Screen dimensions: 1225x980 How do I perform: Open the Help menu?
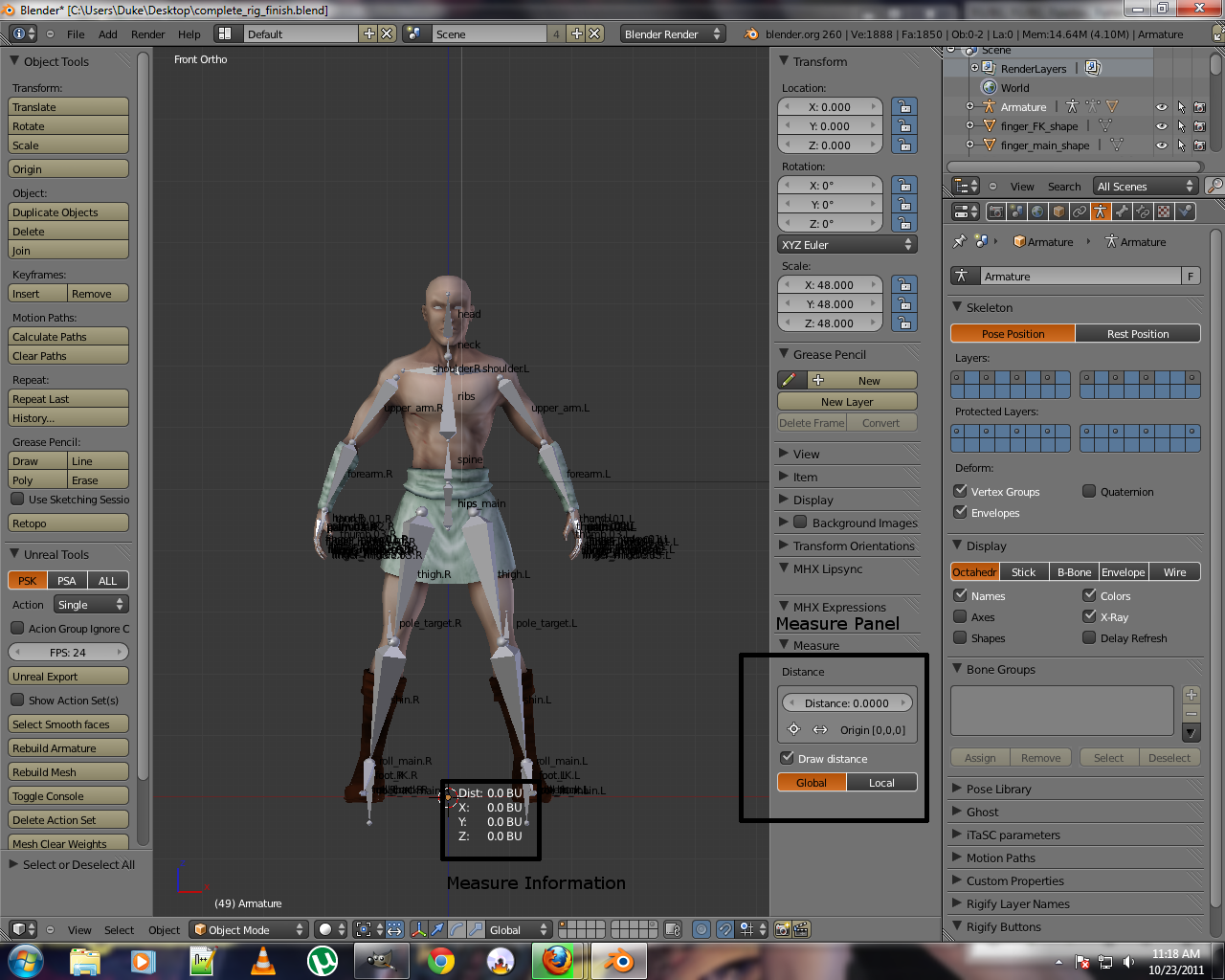tap(189, 34)
